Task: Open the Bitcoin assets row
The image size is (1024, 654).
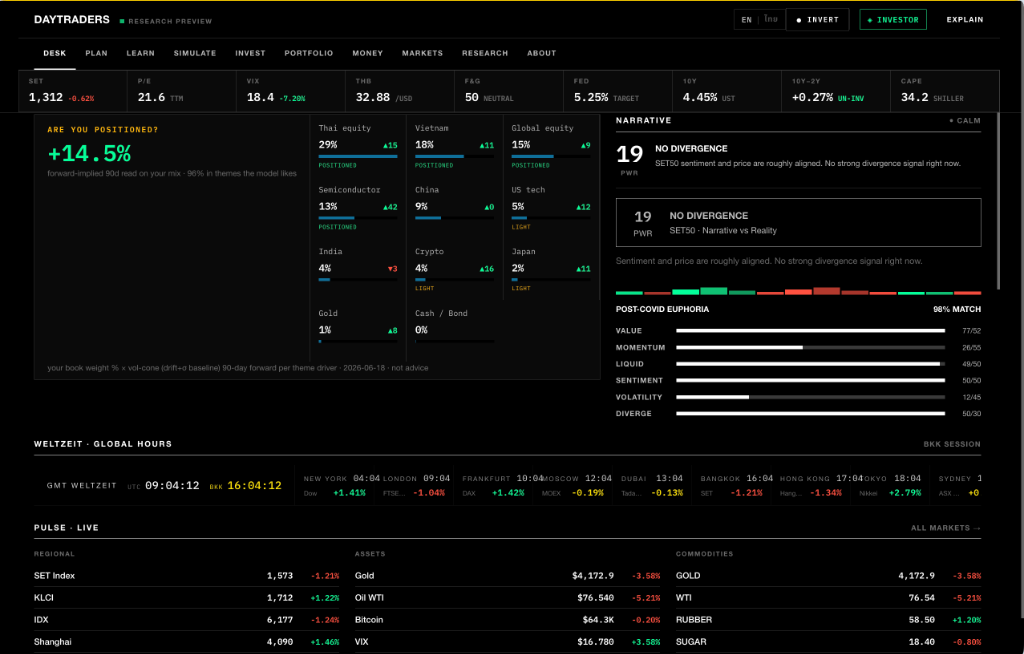Action: pos(507,619)
